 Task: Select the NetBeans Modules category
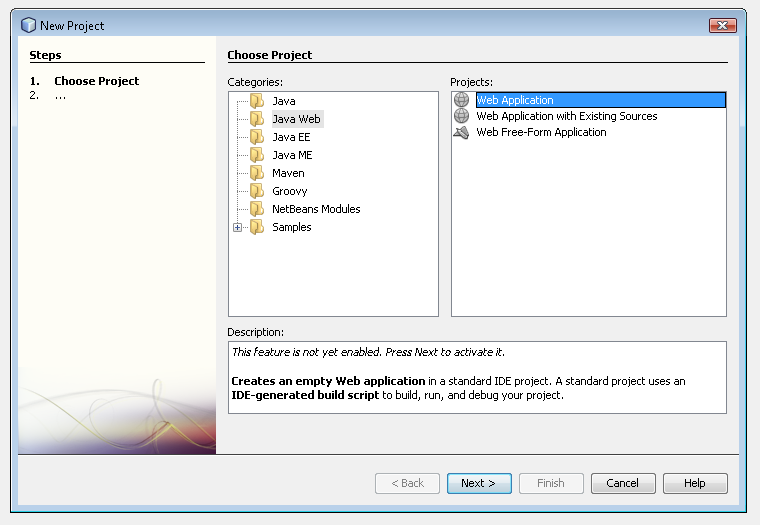point(316,209)
